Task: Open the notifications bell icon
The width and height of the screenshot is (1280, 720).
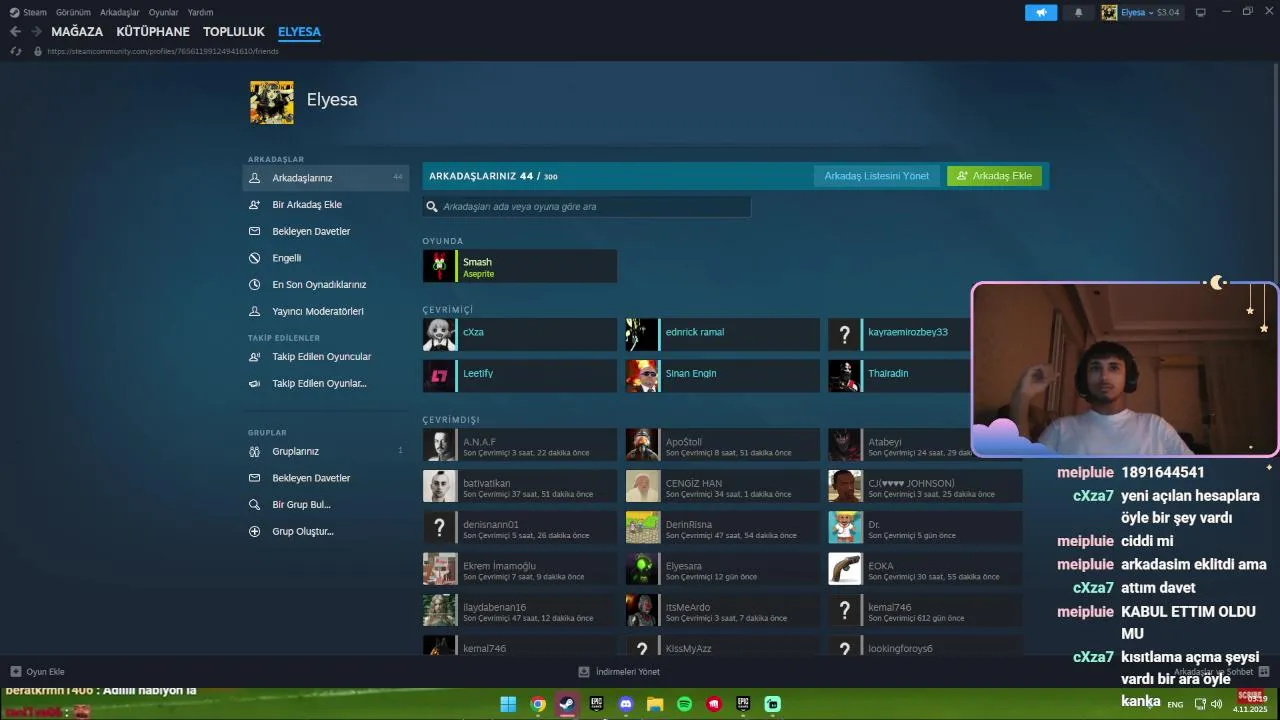Action: tap(1078, 13)
